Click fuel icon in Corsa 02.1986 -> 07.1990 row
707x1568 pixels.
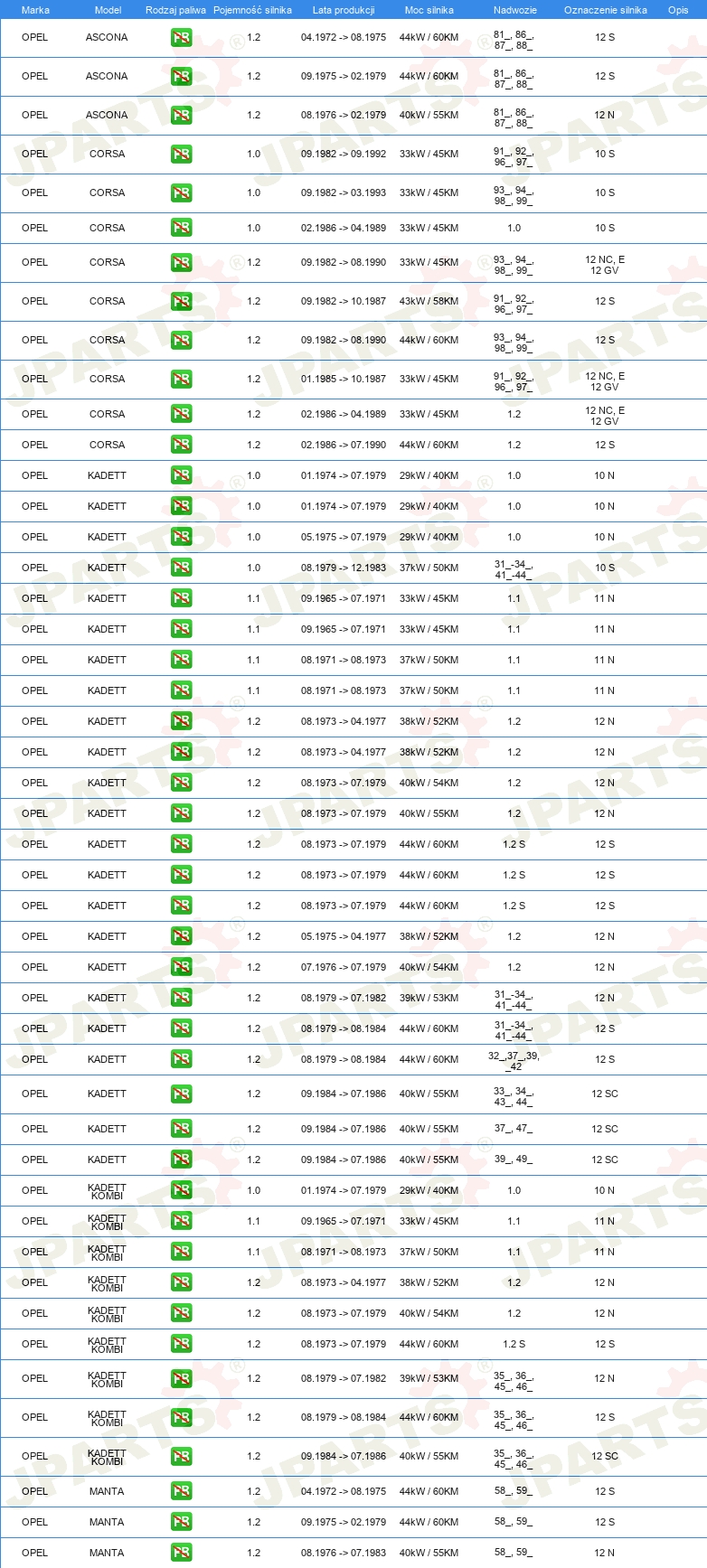click(x=181, y=446)
